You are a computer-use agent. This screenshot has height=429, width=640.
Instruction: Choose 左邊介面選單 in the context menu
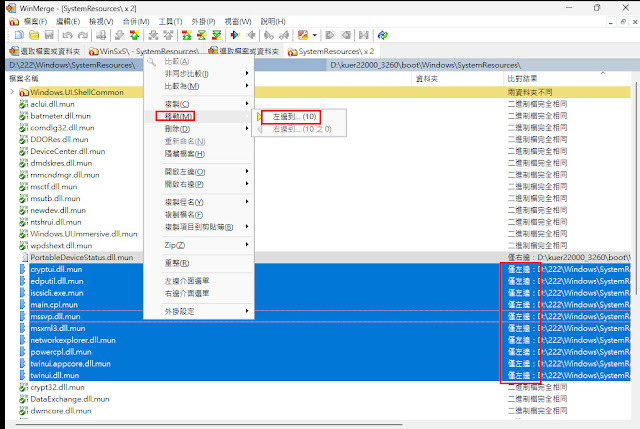pyautogui.click(x=200, y=281)
